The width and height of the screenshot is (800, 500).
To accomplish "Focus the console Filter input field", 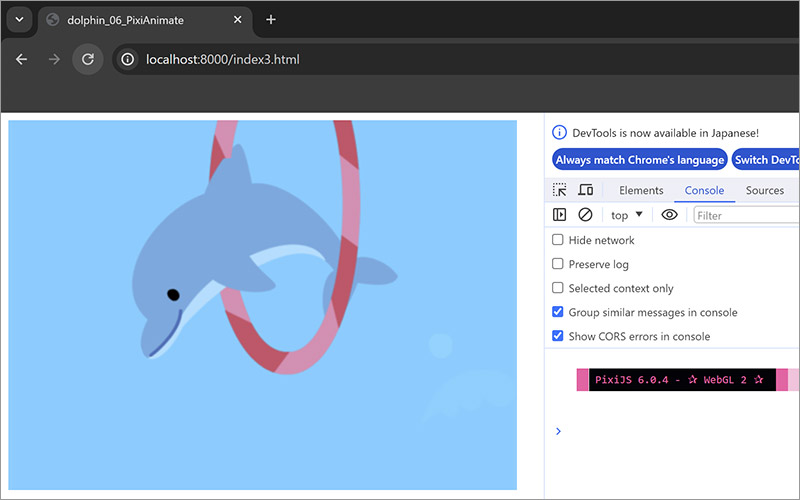I will [x=745, y=215].
